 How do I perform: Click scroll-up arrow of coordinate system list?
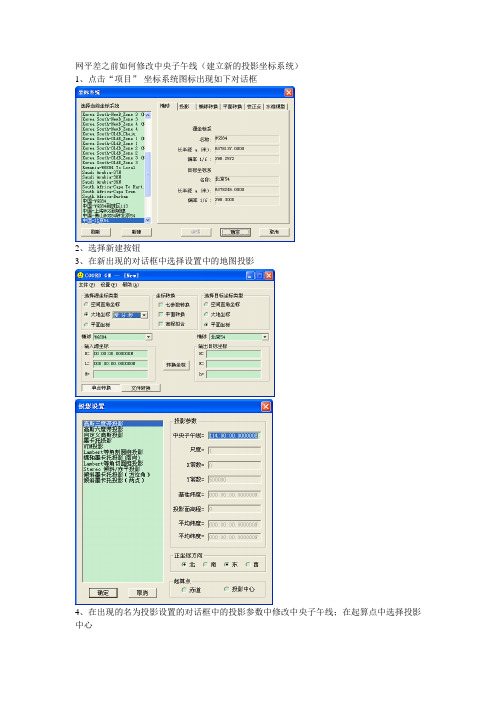(x=148, y=115)
